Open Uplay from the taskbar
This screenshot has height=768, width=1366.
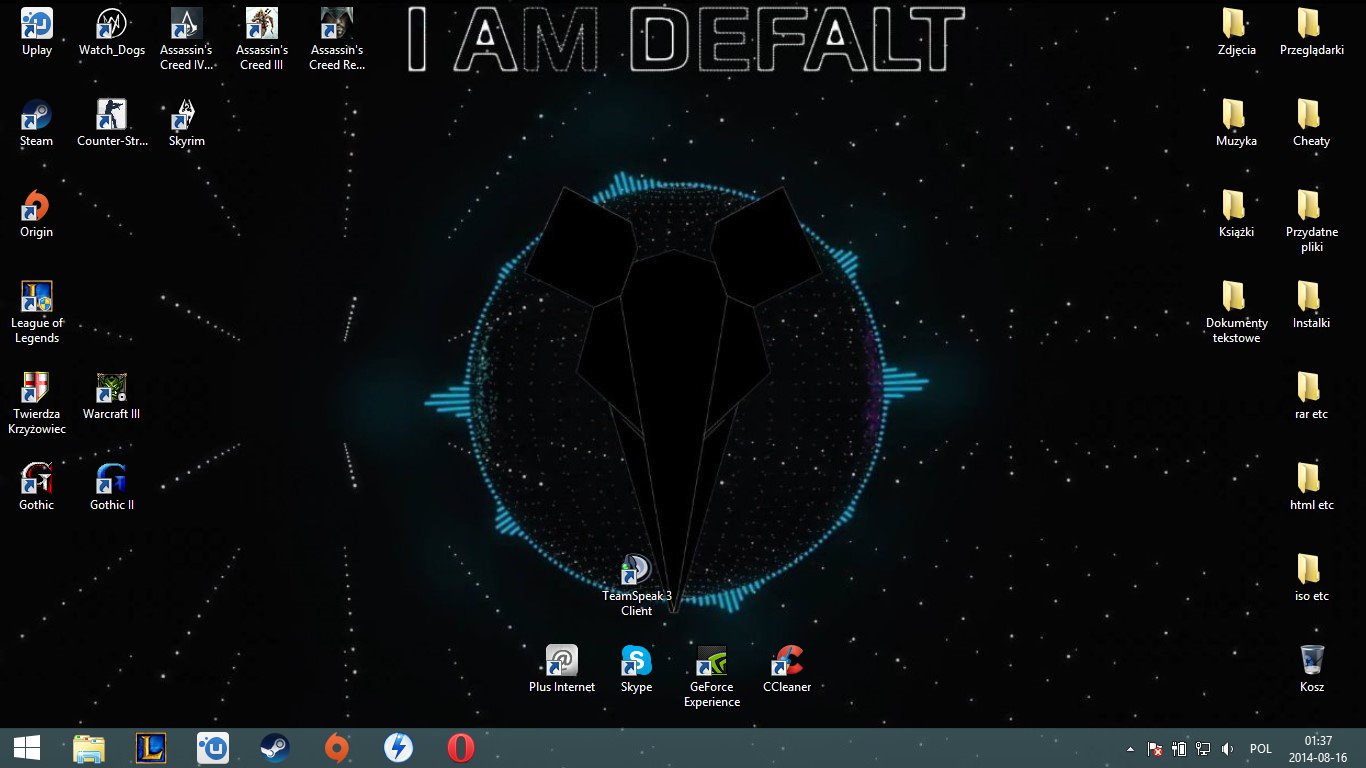coord(213,748)
